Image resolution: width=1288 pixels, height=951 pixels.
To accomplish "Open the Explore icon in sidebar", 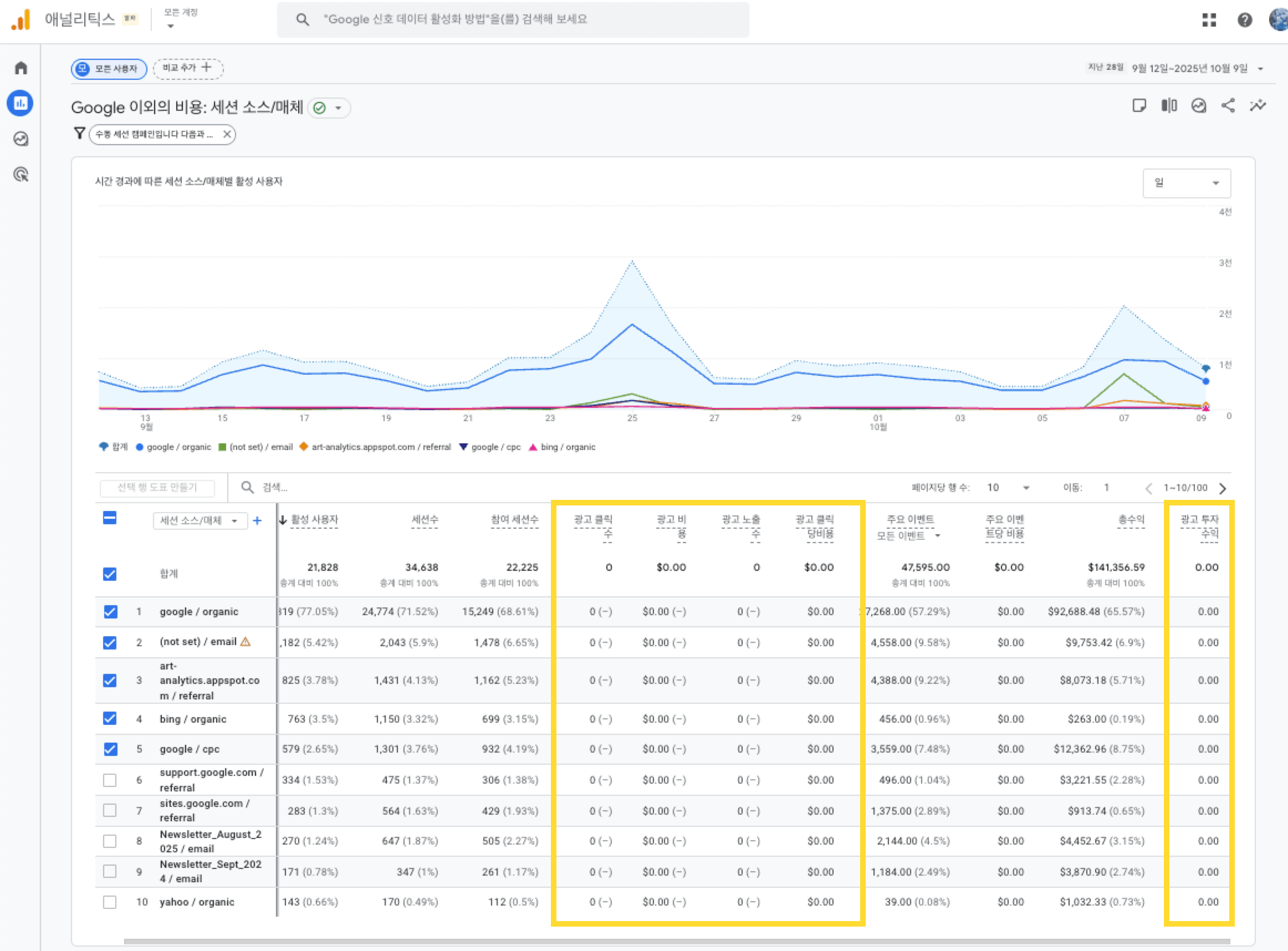I will (21, 139).
